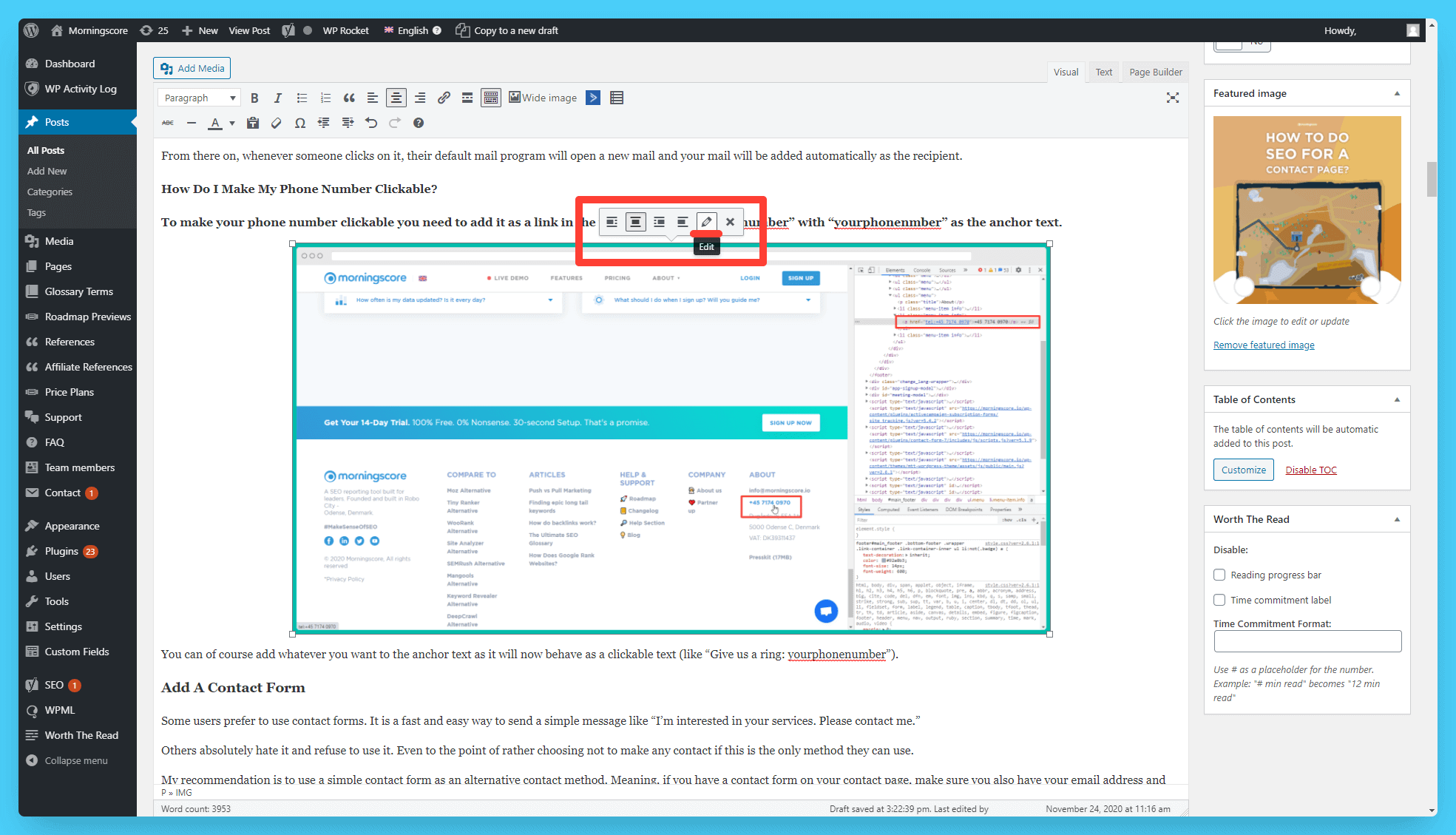Image resolution: width=1456 pixels, height=835 pixels.
Task: Toggle italic formatting in the editor toolbar
Action: pos(278,98)
